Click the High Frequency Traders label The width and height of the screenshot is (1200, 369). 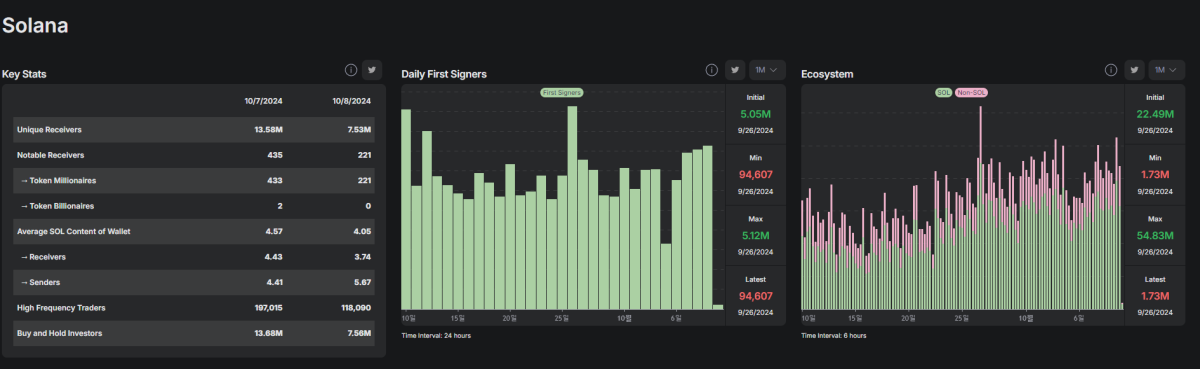coord(61,308)
